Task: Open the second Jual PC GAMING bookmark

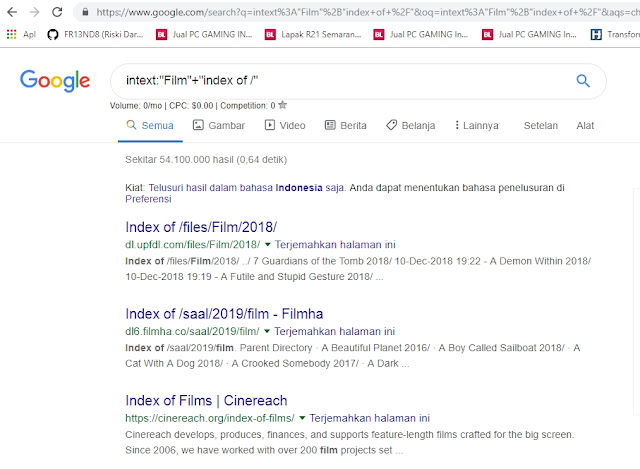Action: 421,34
